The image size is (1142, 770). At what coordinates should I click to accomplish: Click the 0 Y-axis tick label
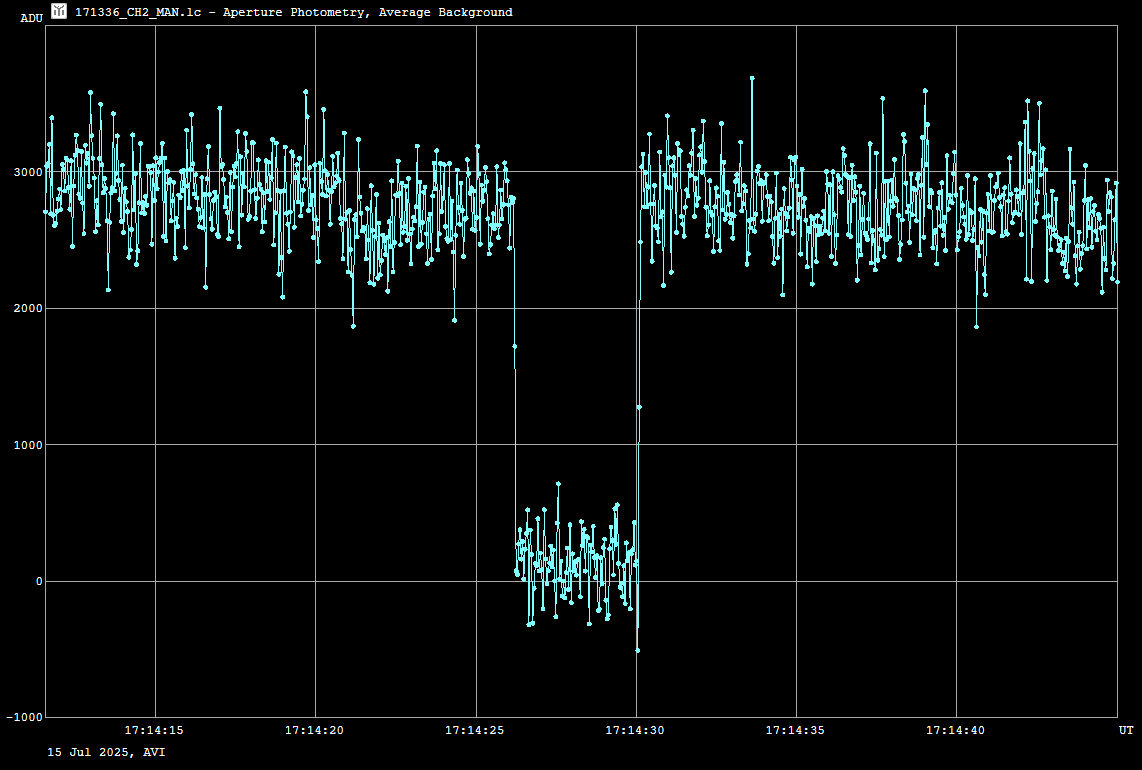(x=38, y=581)
